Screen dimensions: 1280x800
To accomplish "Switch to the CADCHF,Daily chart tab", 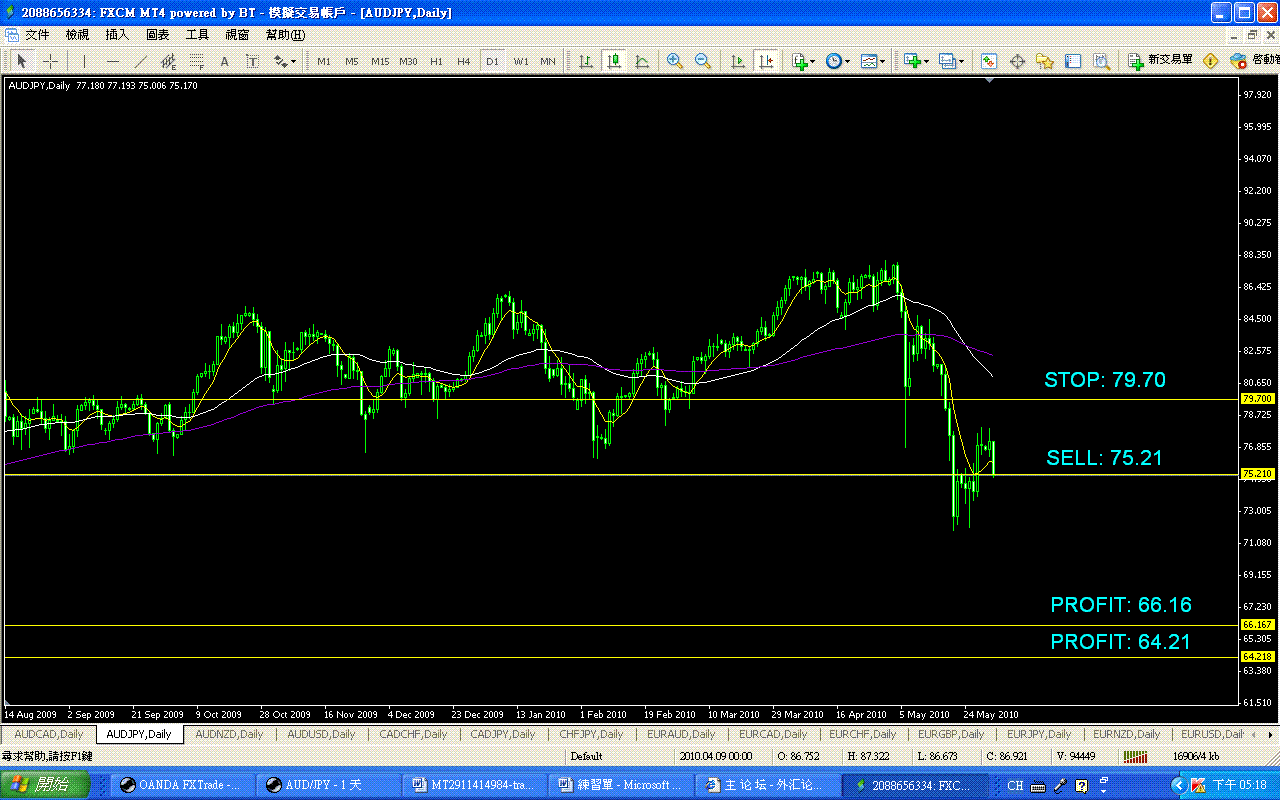I will pyautogui.click(x=413, y=734).
